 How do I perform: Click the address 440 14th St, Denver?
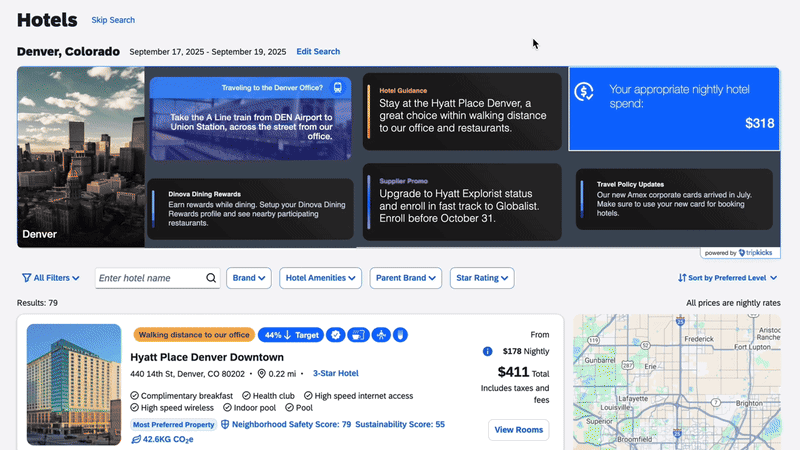(x=187, y=373)
